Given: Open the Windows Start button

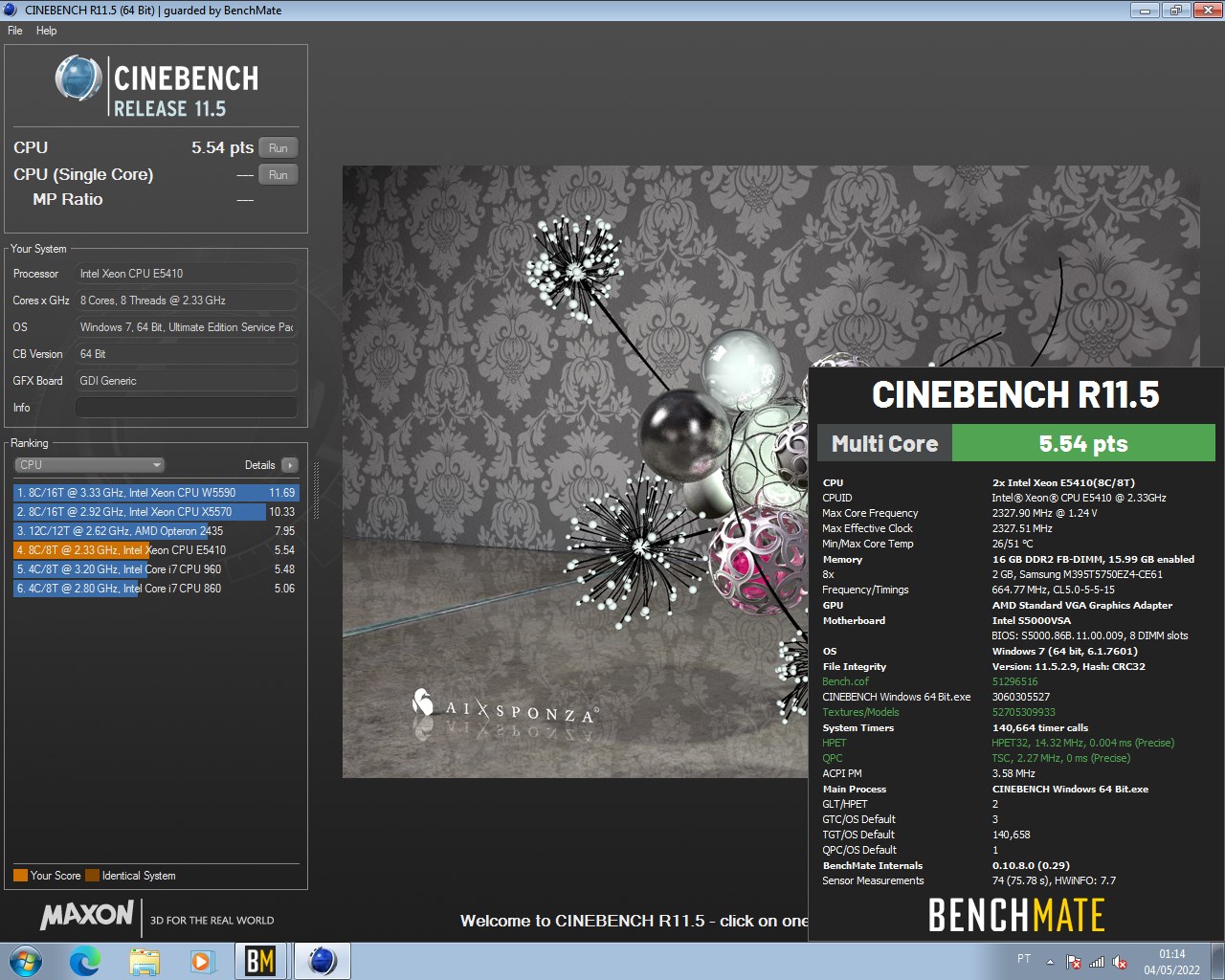Looking at the screenshot, I should click(26, 961).
